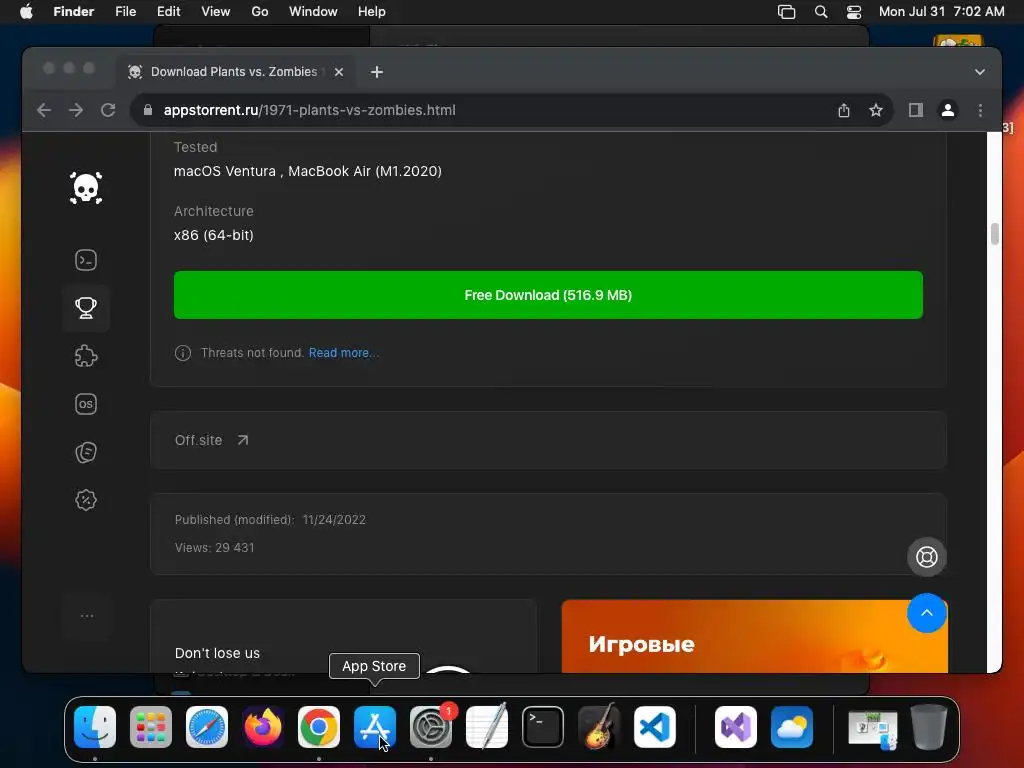The height and width of the screenshot is (768, 1024).
Task: Open the Window menu
Action: [313, 12]
